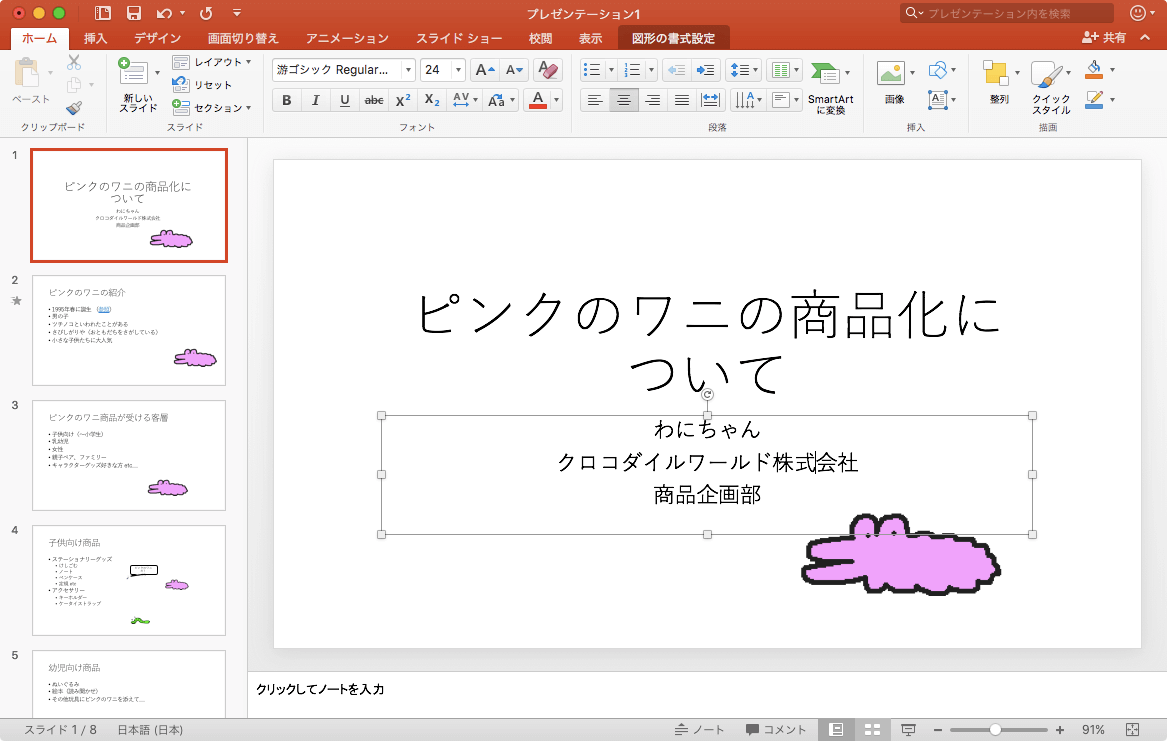Click the Format Painter brush icon
The width and height of the screenshot is (1167, 741).
(x=74, y=108)
